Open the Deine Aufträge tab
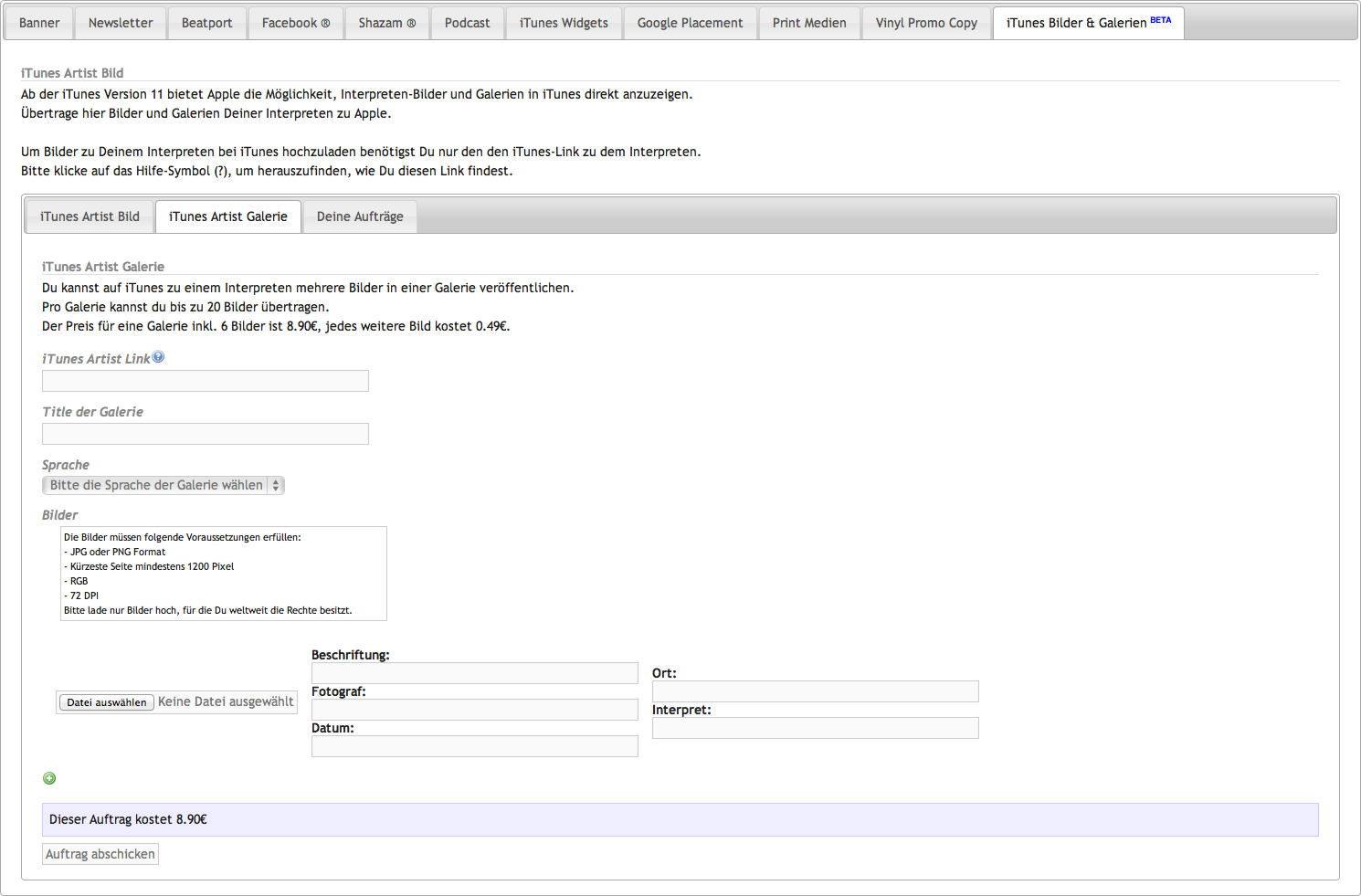Screen dimensions: 1361x896 point(360,216)
